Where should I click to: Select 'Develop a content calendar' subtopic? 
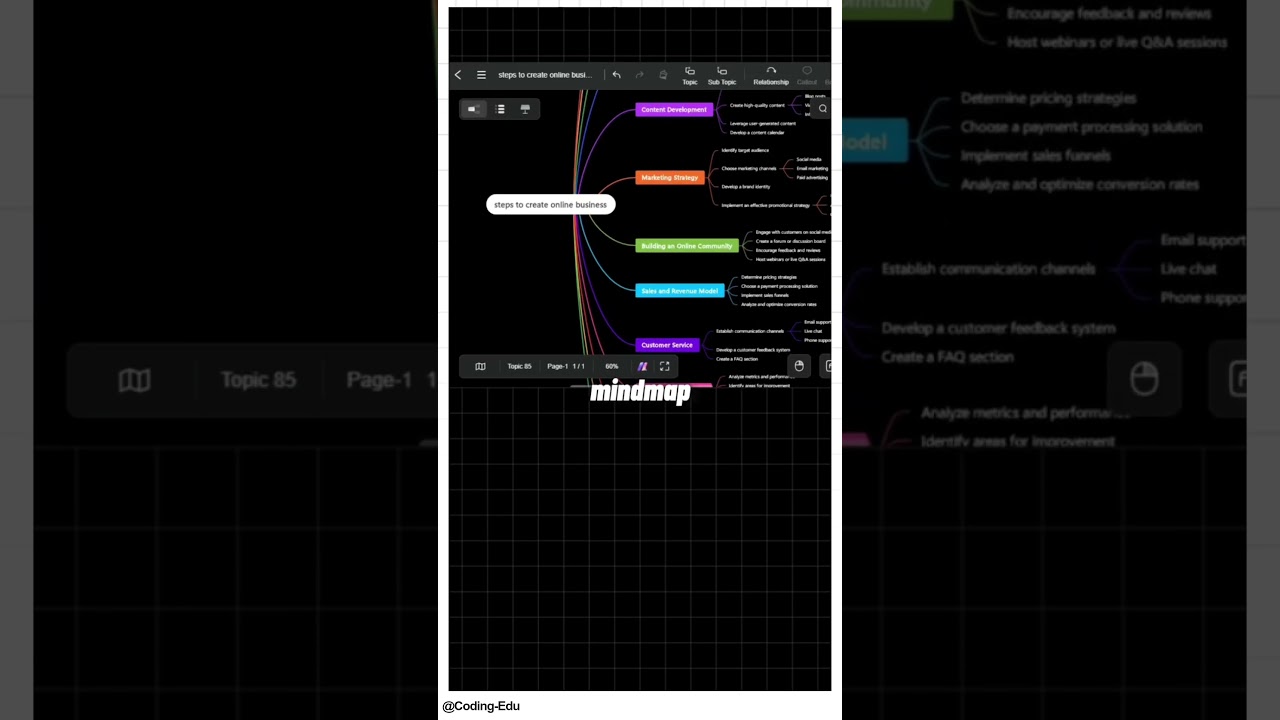(757, 132)
